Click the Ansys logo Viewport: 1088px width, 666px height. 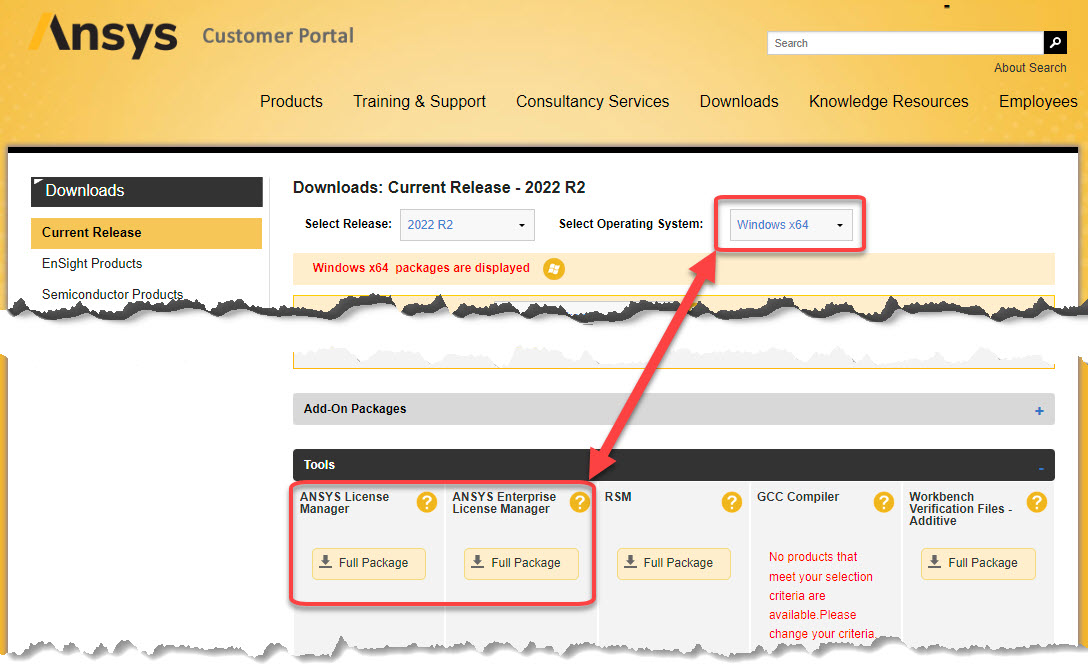click(x=103, y=35)
